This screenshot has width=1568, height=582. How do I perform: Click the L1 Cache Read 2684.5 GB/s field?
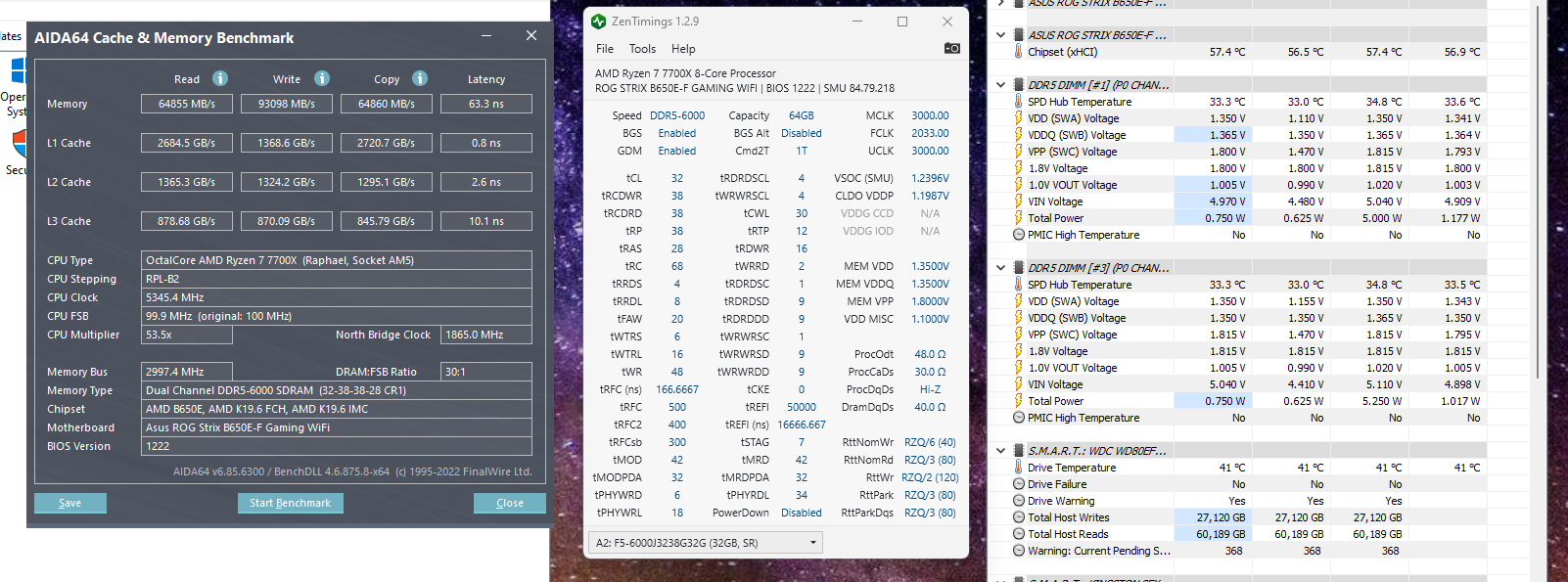click(x=187, y=143)
